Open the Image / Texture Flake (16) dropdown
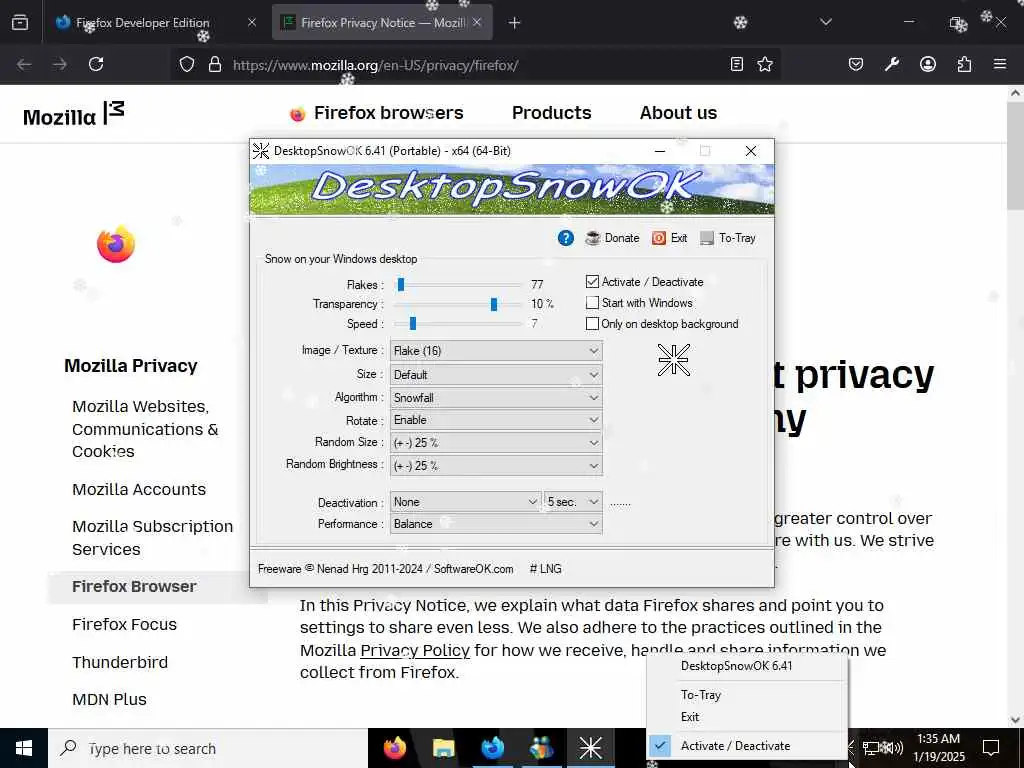The width and height of the screenshot is (1024, 768). (x=496, y=351)
